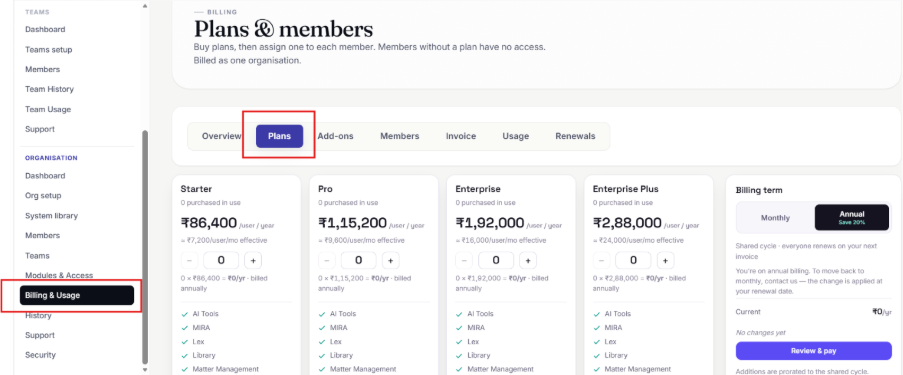Image resolution: width=903 pixels, height=375 pixels.
Task: Decrease Pro plan quantity with minus button
Action: (327, 260)
